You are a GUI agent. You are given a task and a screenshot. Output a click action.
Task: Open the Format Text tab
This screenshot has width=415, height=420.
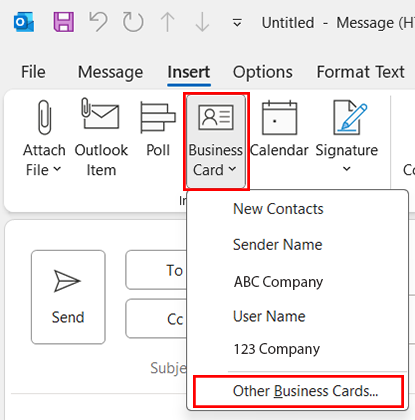point(360,72)
